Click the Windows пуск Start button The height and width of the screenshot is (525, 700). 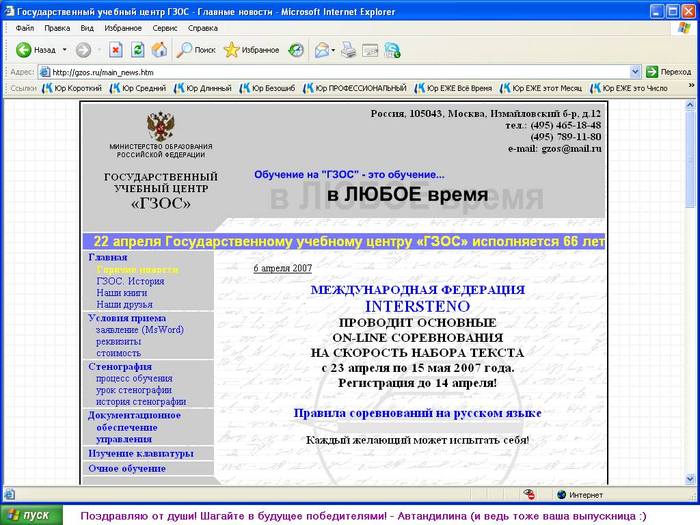(x=31, y=515)
